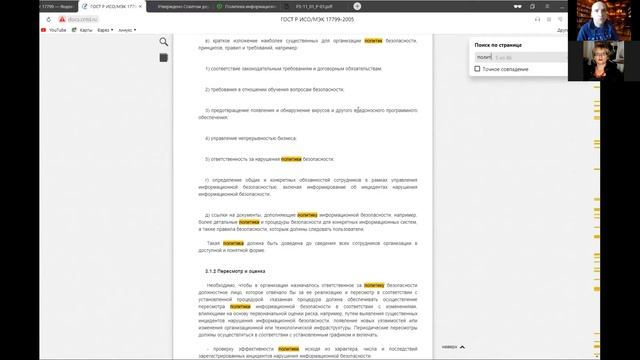The height and width of the screenshot is (360, 640).
Task: Switch to the PDF file tab
Action: point(314,7)
